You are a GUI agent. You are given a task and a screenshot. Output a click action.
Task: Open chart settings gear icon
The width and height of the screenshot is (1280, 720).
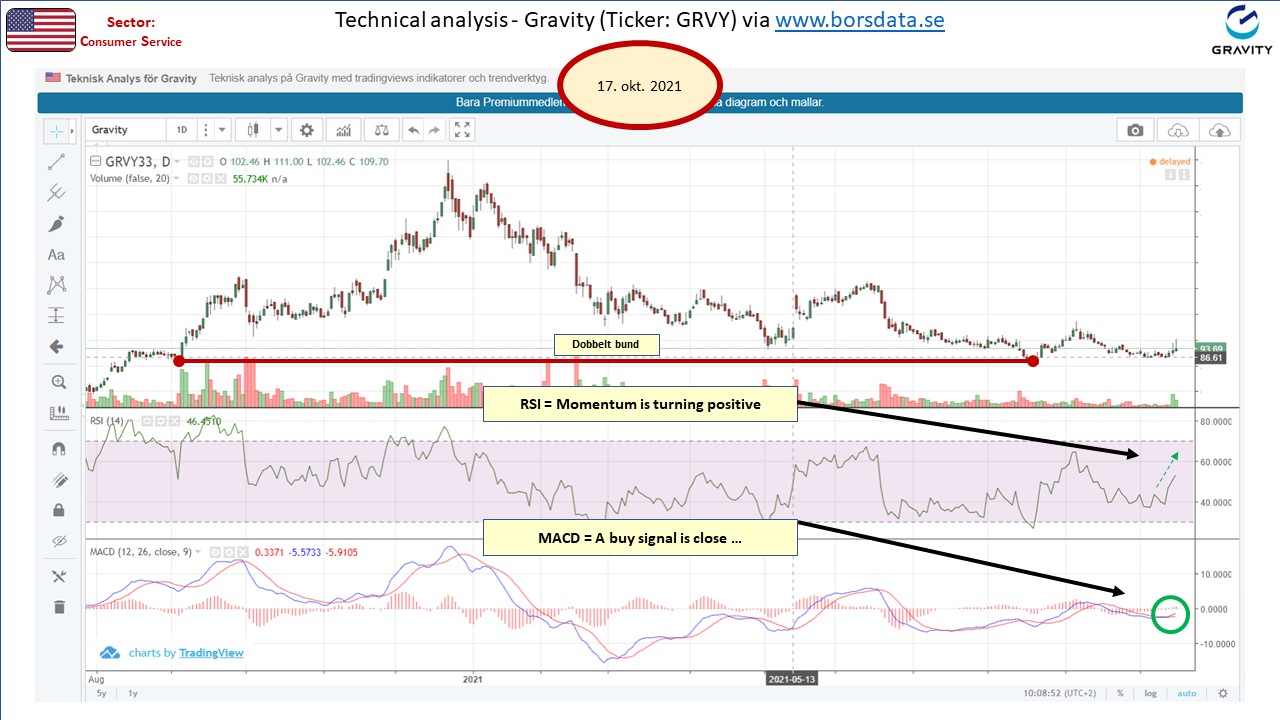coord(307,130)
